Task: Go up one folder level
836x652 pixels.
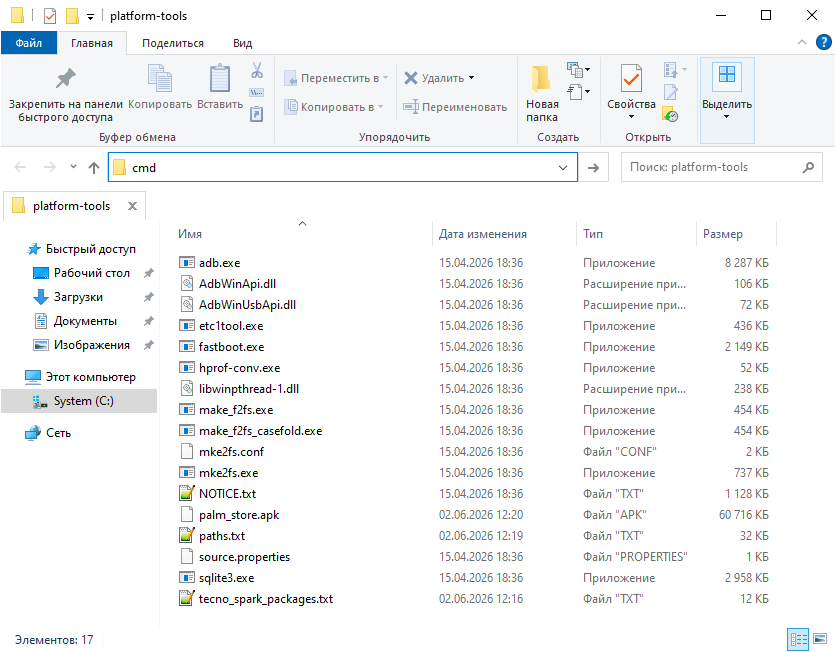Action: click(x=94, y=168)
